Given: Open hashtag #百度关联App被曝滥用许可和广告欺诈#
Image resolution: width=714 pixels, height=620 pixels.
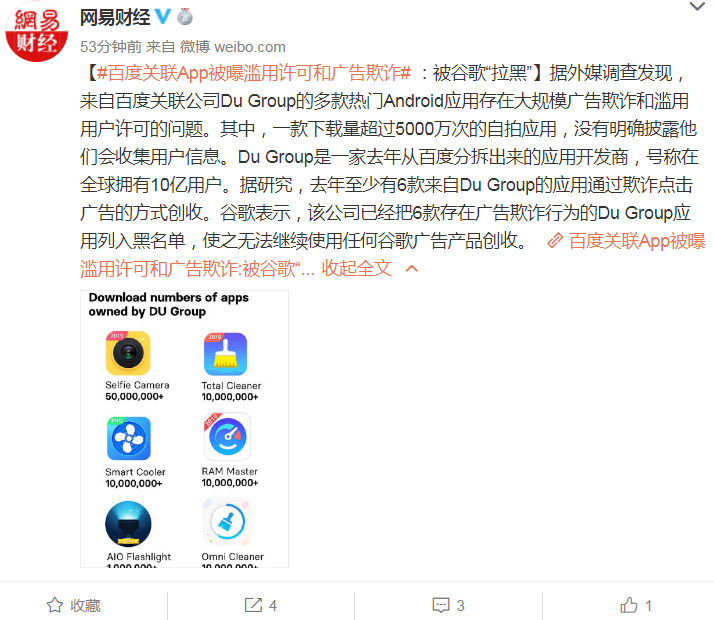Looking at the screenshot, I should click(x=254, y=73).
